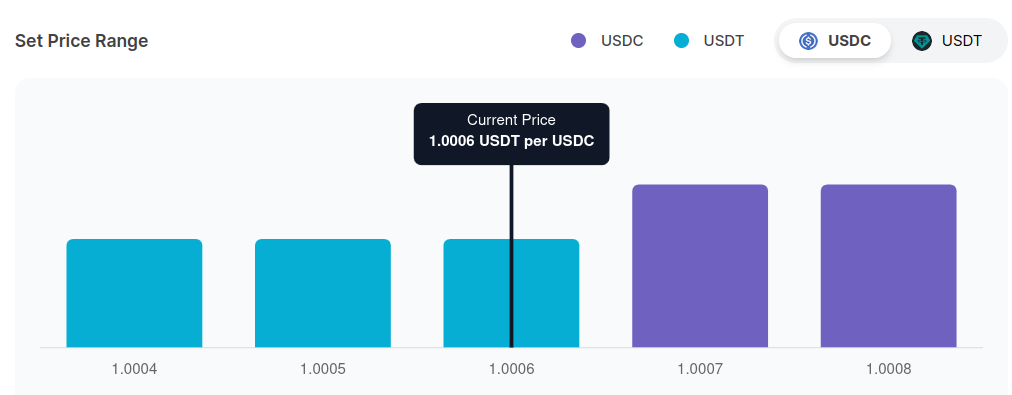Viewport: 1012px width, 395px height.
Task: Switch the price base to USDT
Action: (x=947, y=41)
